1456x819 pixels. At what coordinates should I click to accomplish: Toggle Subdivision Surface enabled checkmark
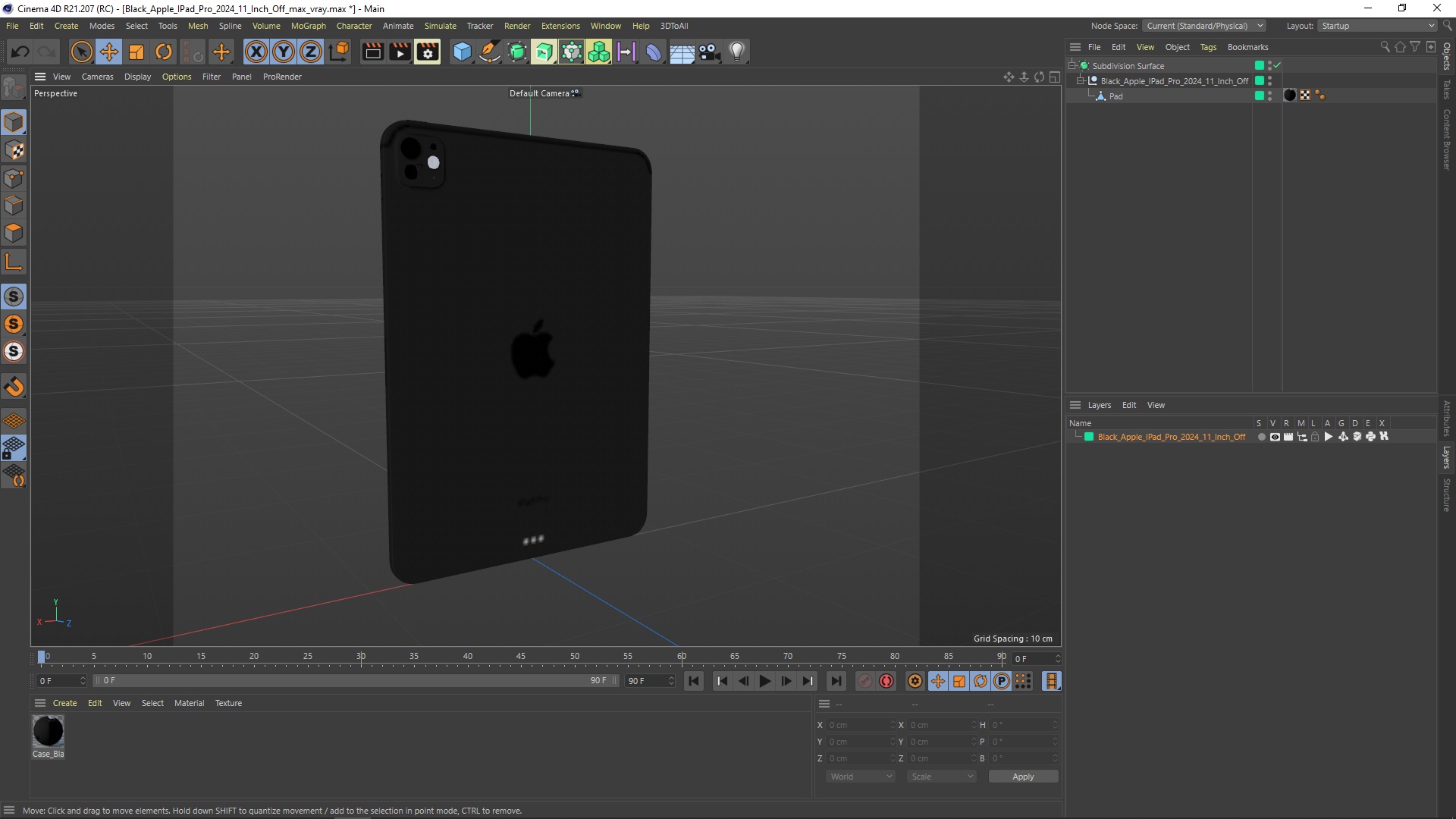pyautogui.click(x=1278, y=65)
